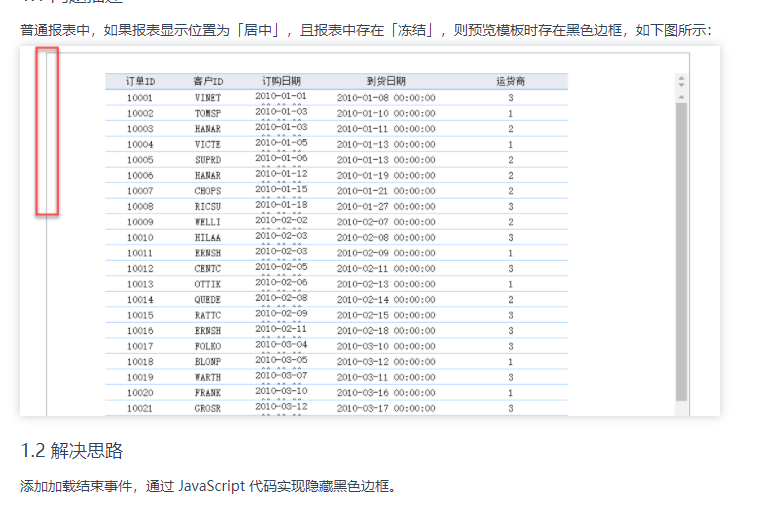Click the gray vertical scrollbar thumb
783x531 pixels.
click(x=681, y=250)
